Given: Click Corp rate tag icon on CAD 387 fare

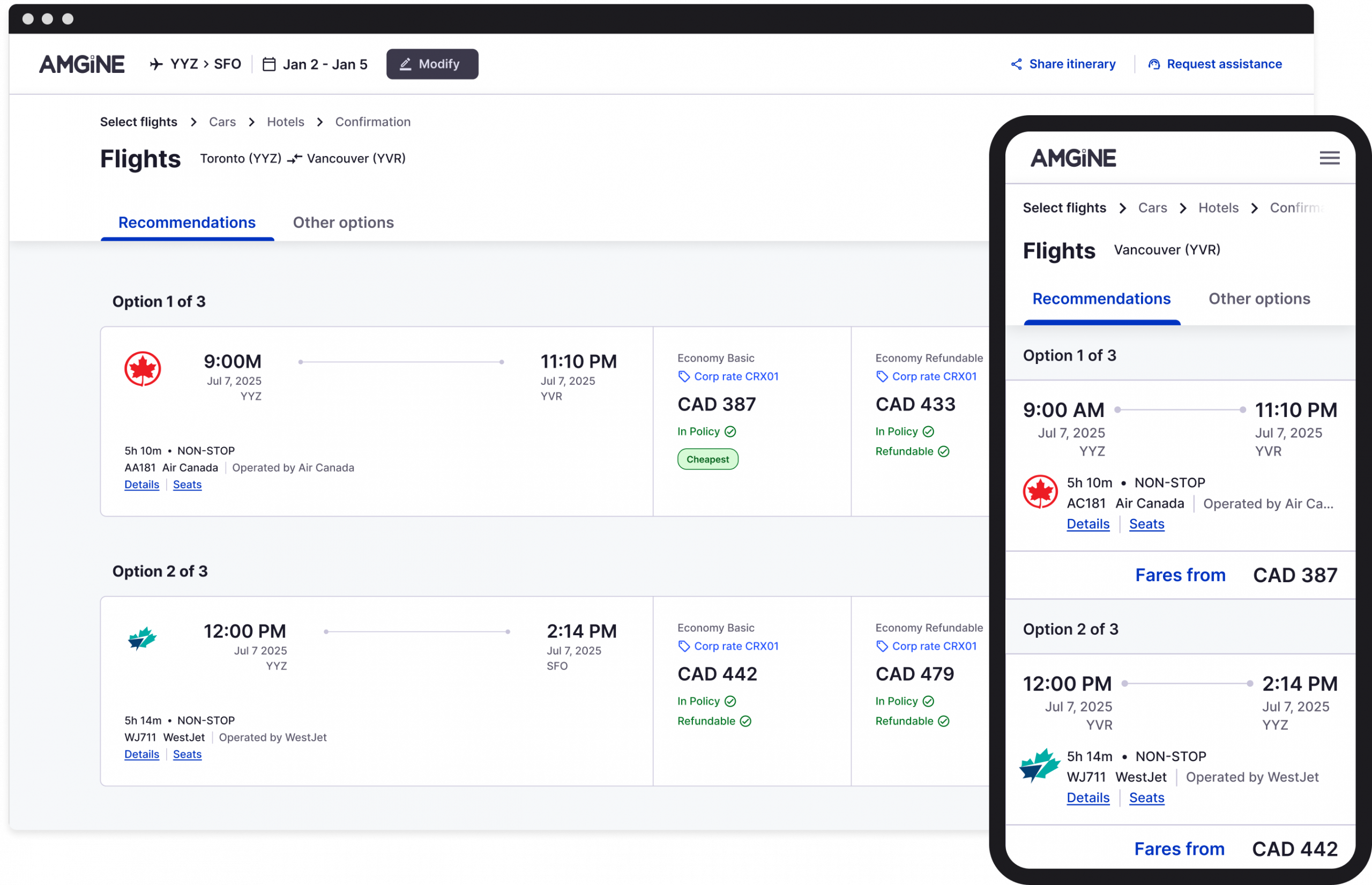Looking at the screenshot, I should [x=684, y=376].
